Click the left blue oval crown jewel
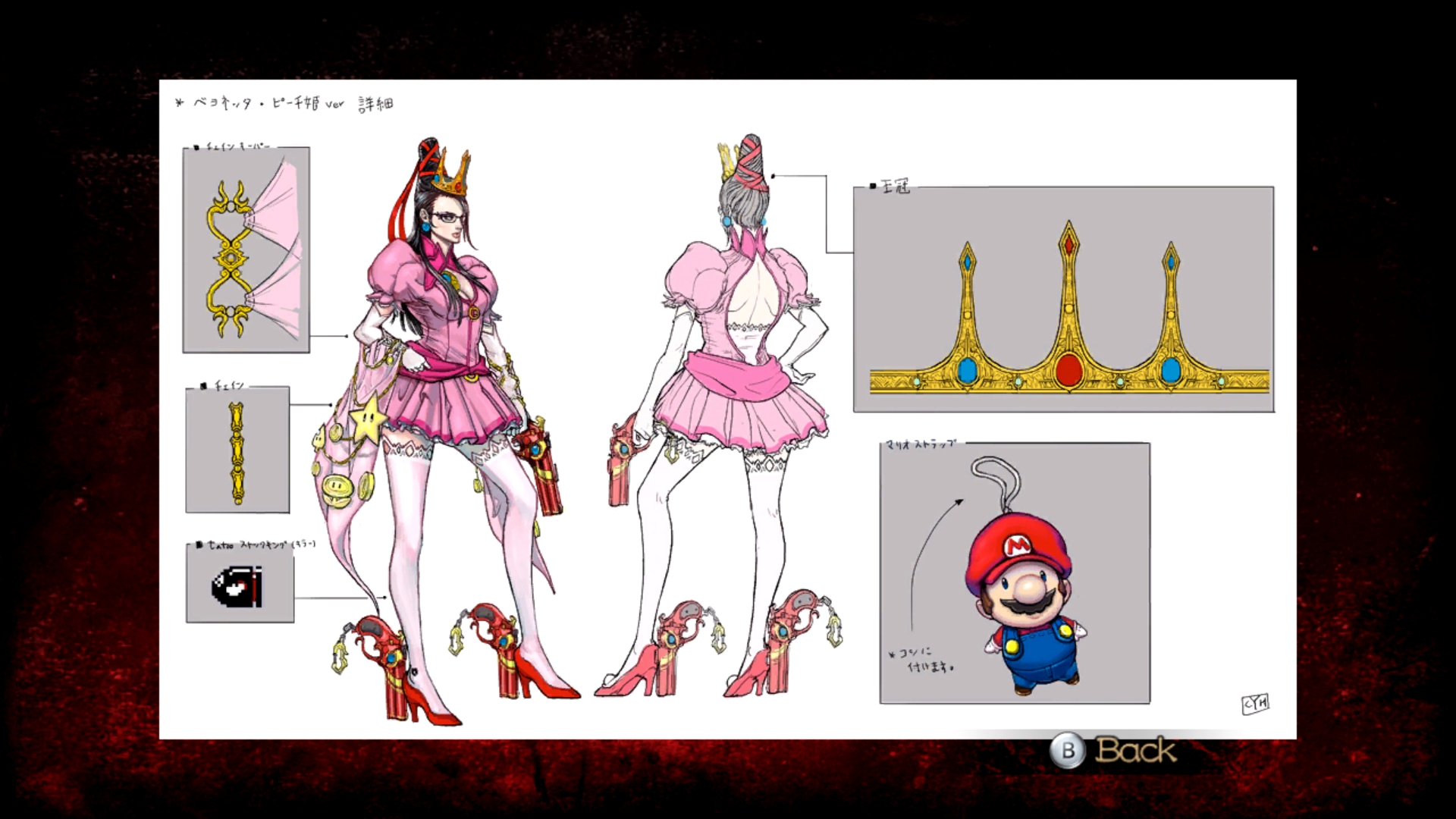 pyautogui.click(x=967, y=370)
